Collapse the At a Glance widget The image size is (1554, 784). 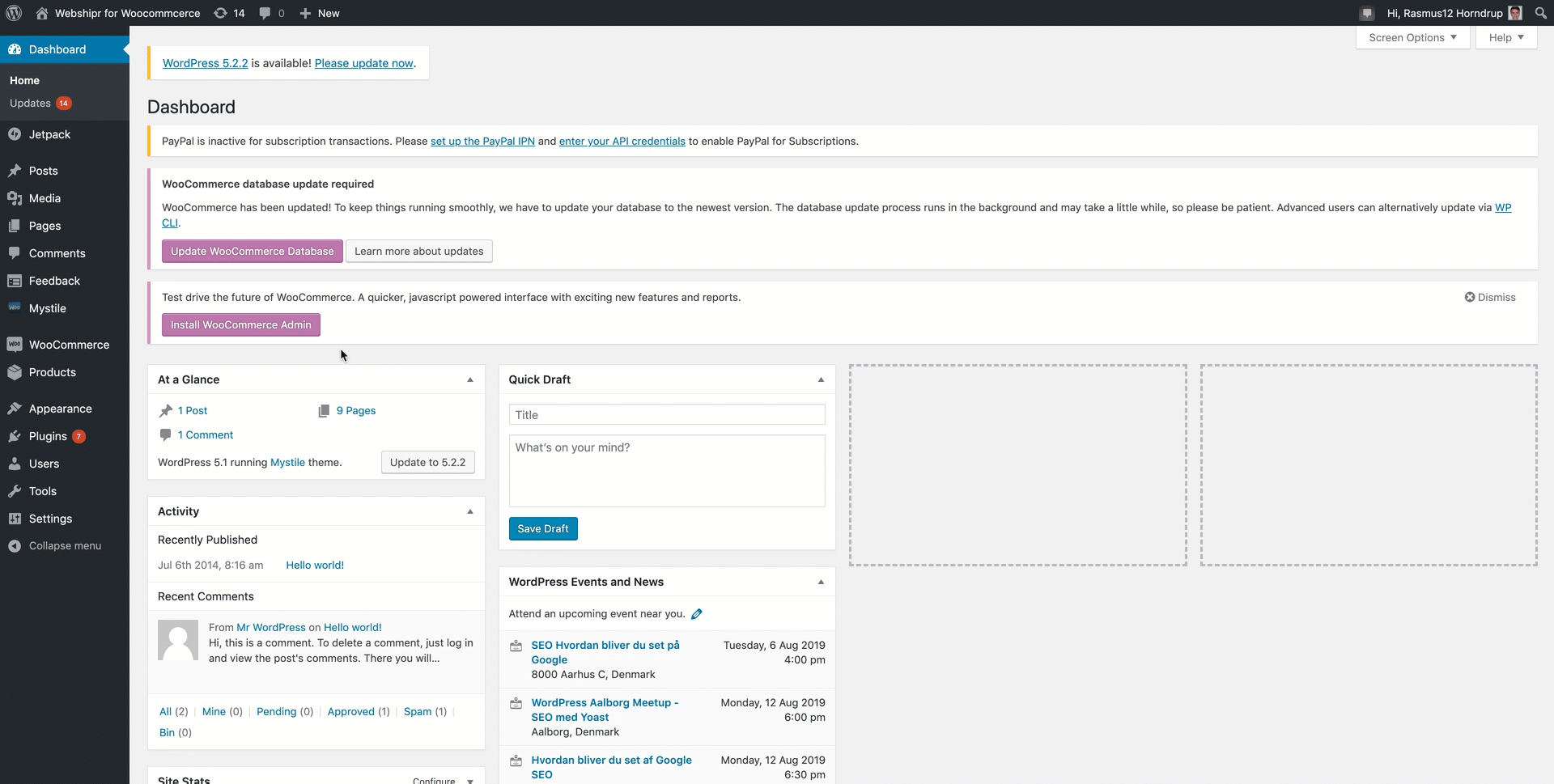tap(470, 379)
